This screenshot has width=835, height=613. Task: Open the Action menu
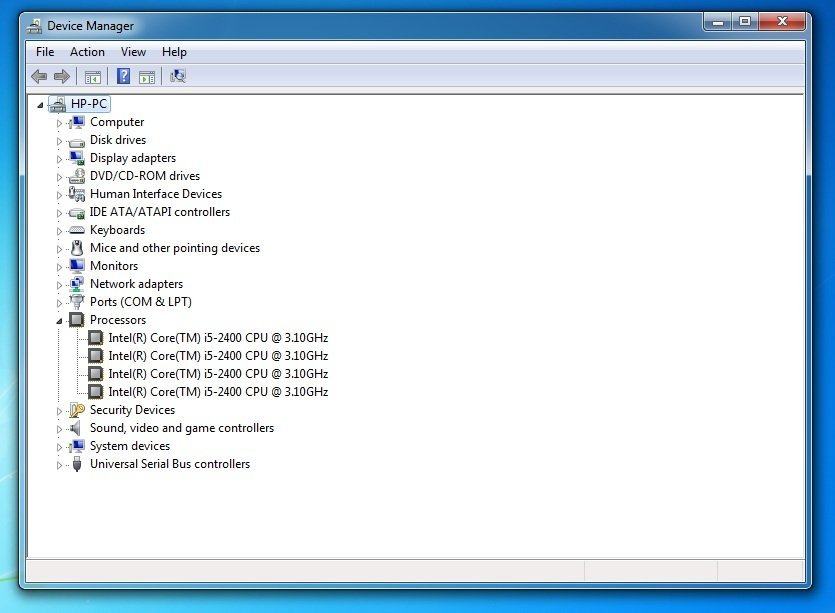87,52
